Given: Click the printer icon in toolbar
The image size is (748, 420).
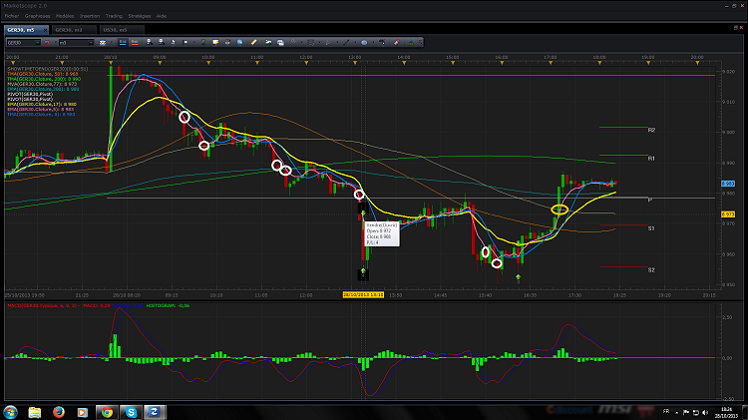Looking at the screenshot, I should pyautogui.click(x=280, y=42).
